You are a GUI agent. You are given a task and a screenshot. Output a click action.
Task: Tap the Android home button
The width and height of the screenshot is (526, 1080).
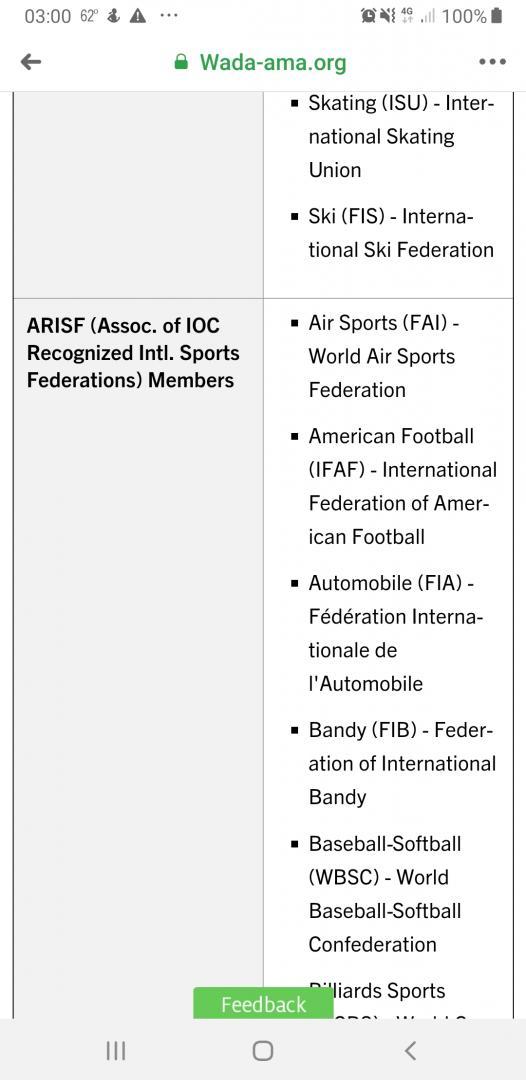pos(262,1050)
